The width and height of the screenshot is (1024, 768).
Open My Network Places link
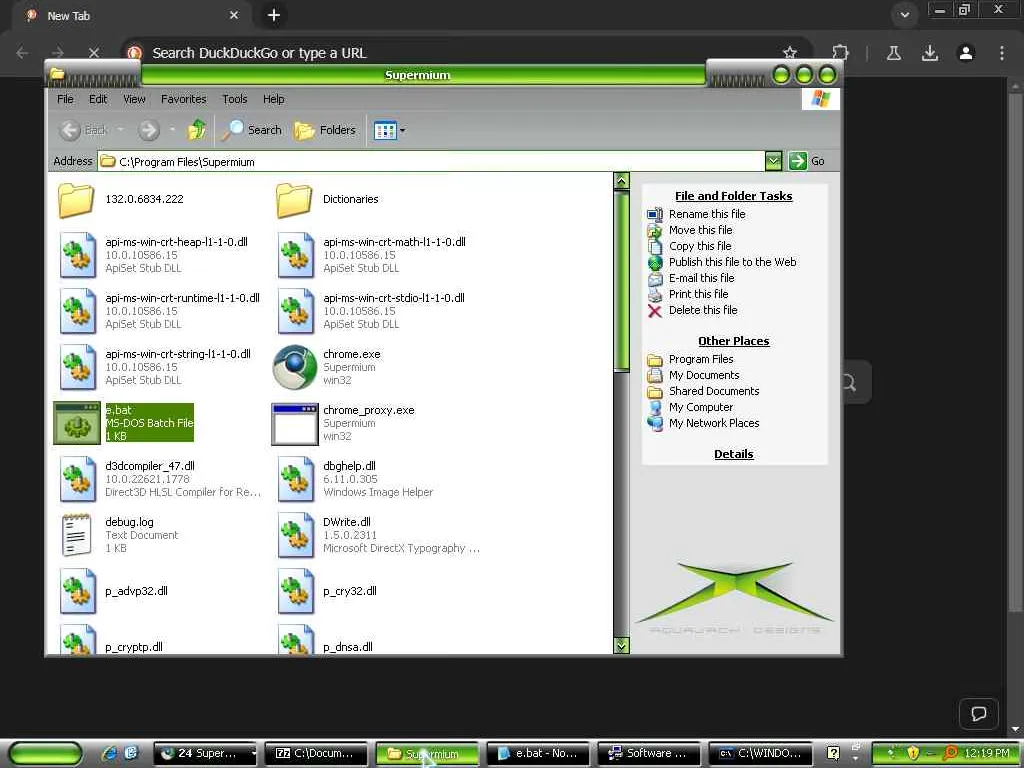click(x=714, y=423)
